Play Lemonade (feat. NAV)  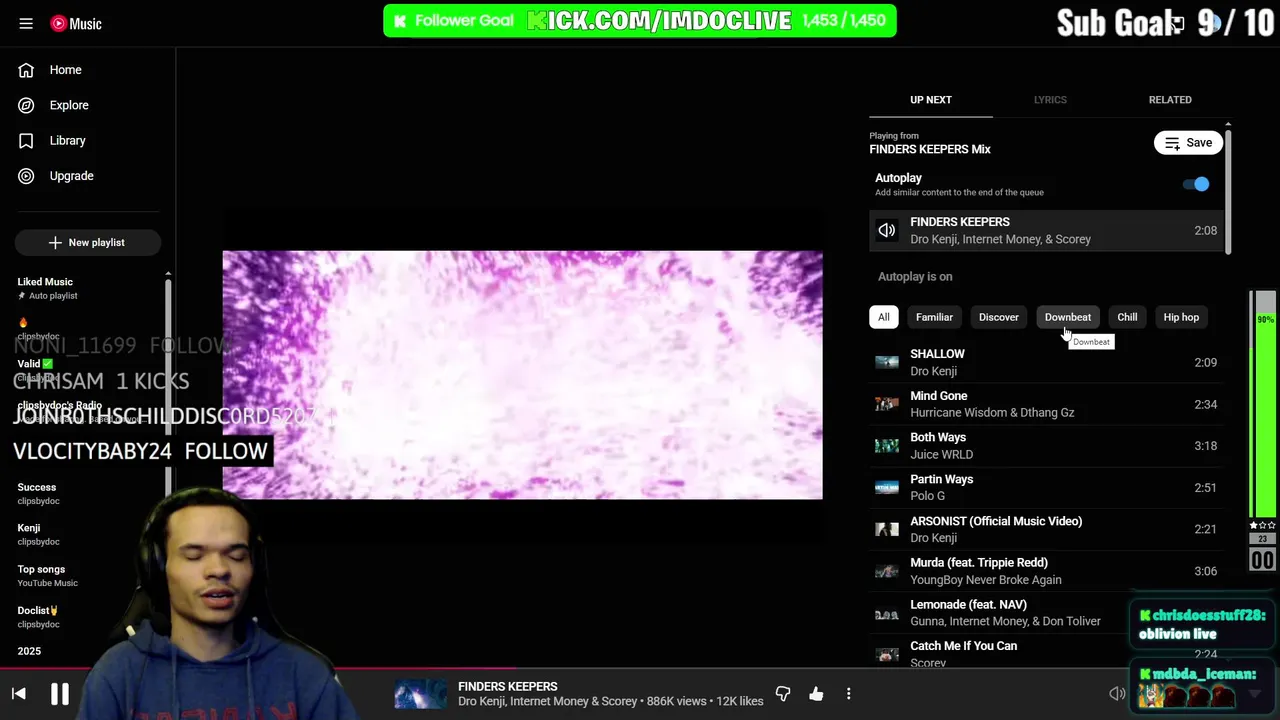click(1047, 613)
